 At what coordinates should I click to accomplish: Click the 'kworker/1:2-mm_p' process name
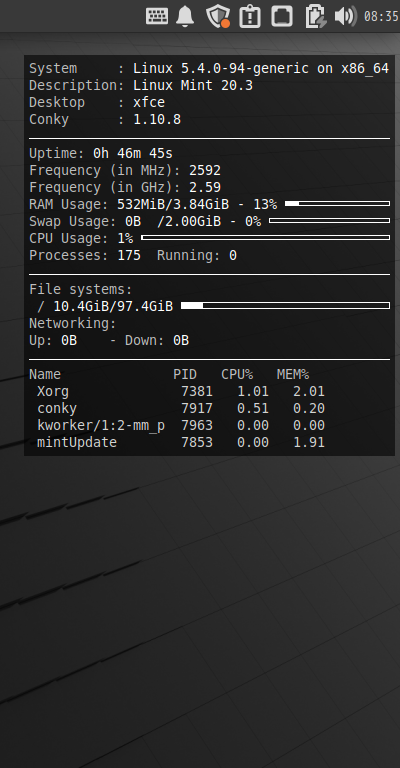(101, 426)
